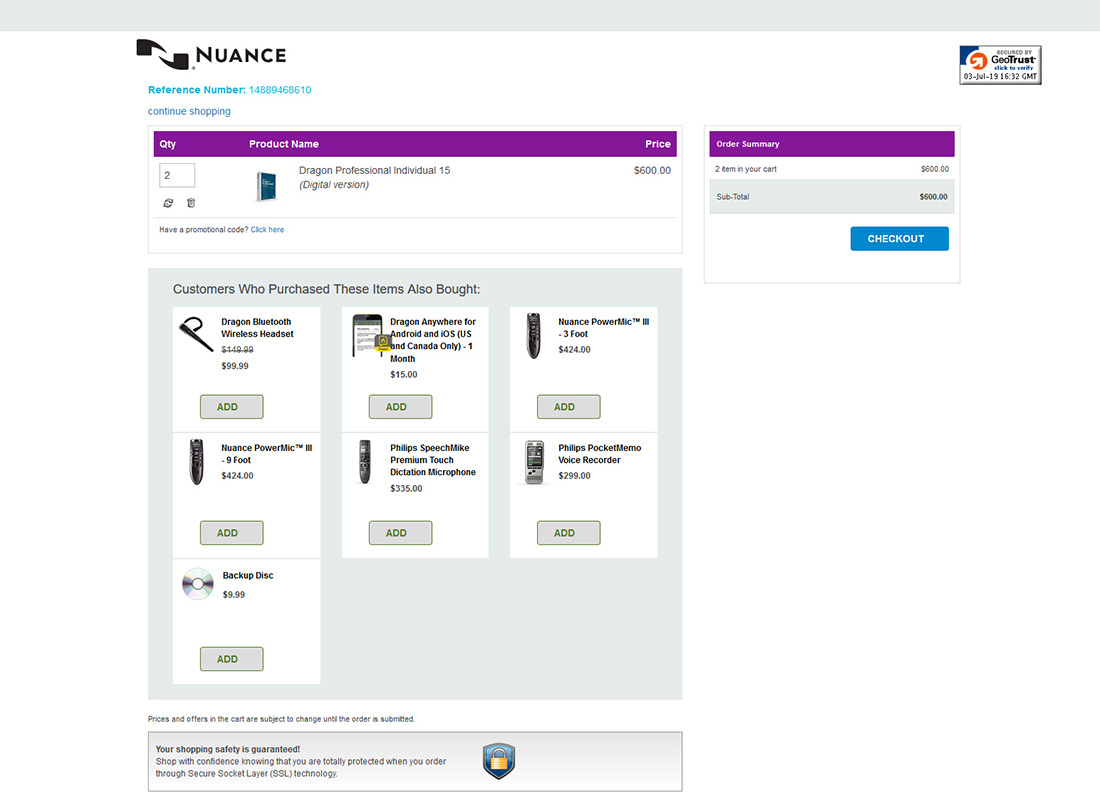Screen dimensions: 1100x800
Task: Click the Qty column header
Action: coord(168,144)
